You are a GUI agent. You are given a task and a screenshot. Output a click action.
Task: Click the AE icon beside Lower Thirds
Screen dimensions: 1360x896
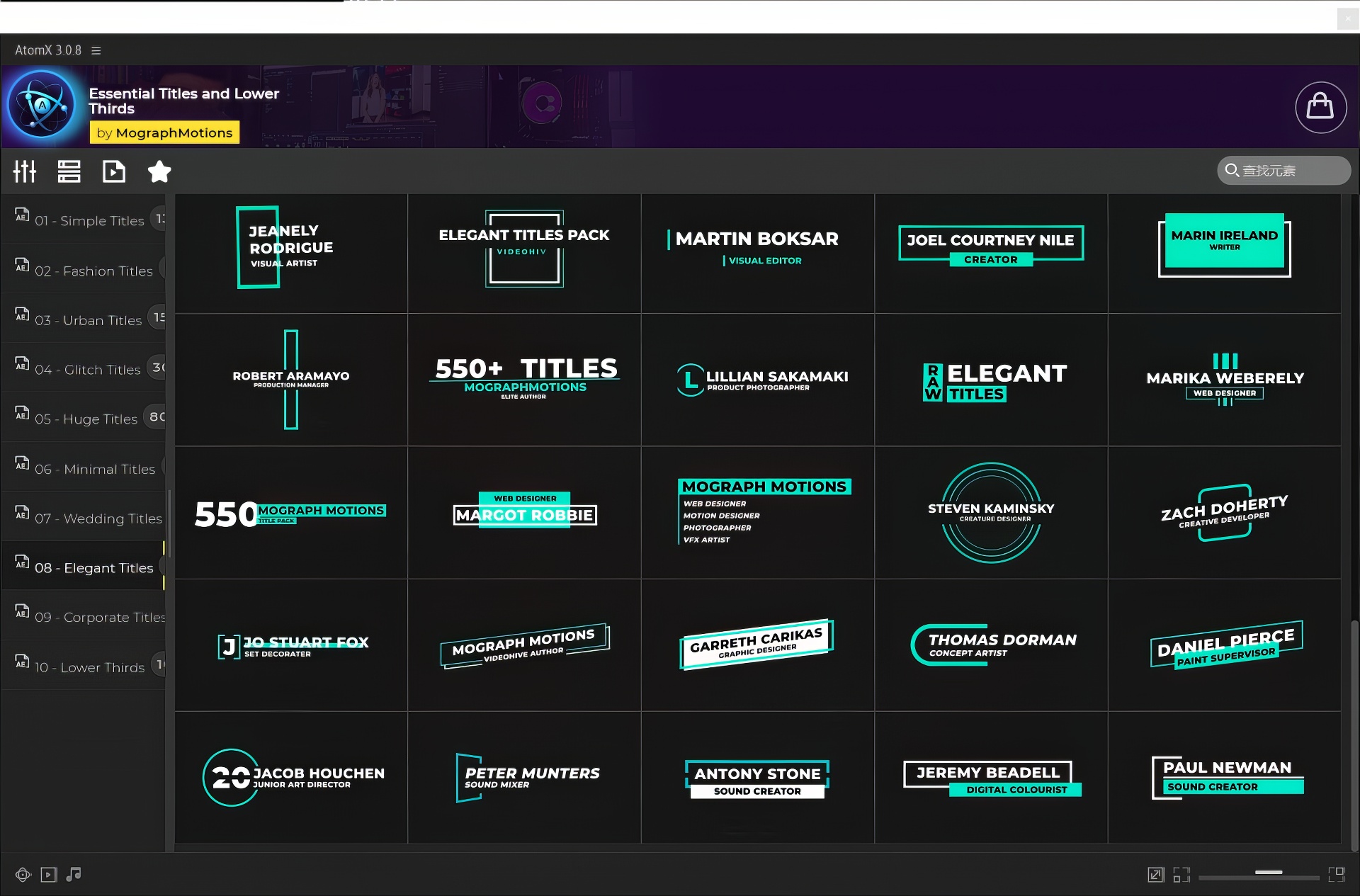click(23, 661)
